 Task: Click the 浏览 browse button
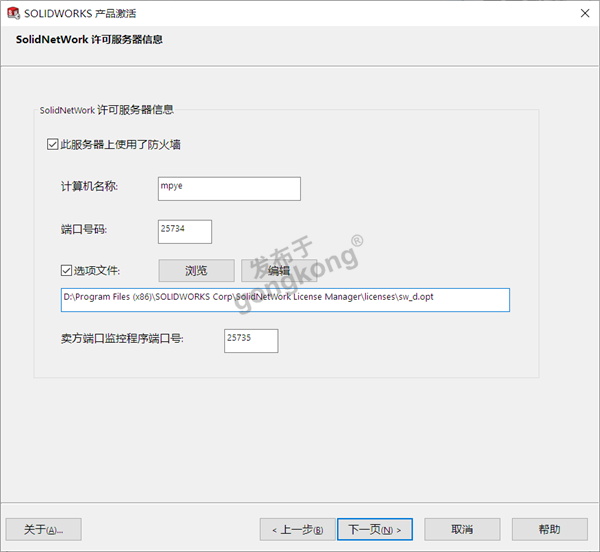[x=196, y=270]
